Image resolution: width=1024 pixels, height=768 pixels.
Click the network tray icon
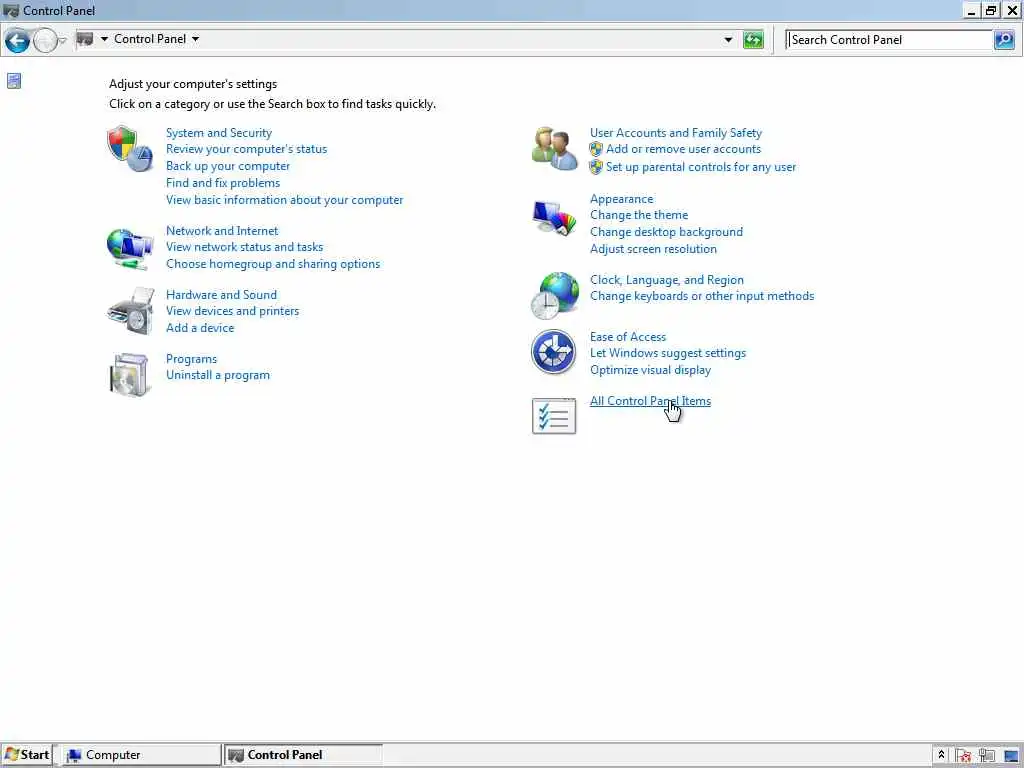coord(987,756)
